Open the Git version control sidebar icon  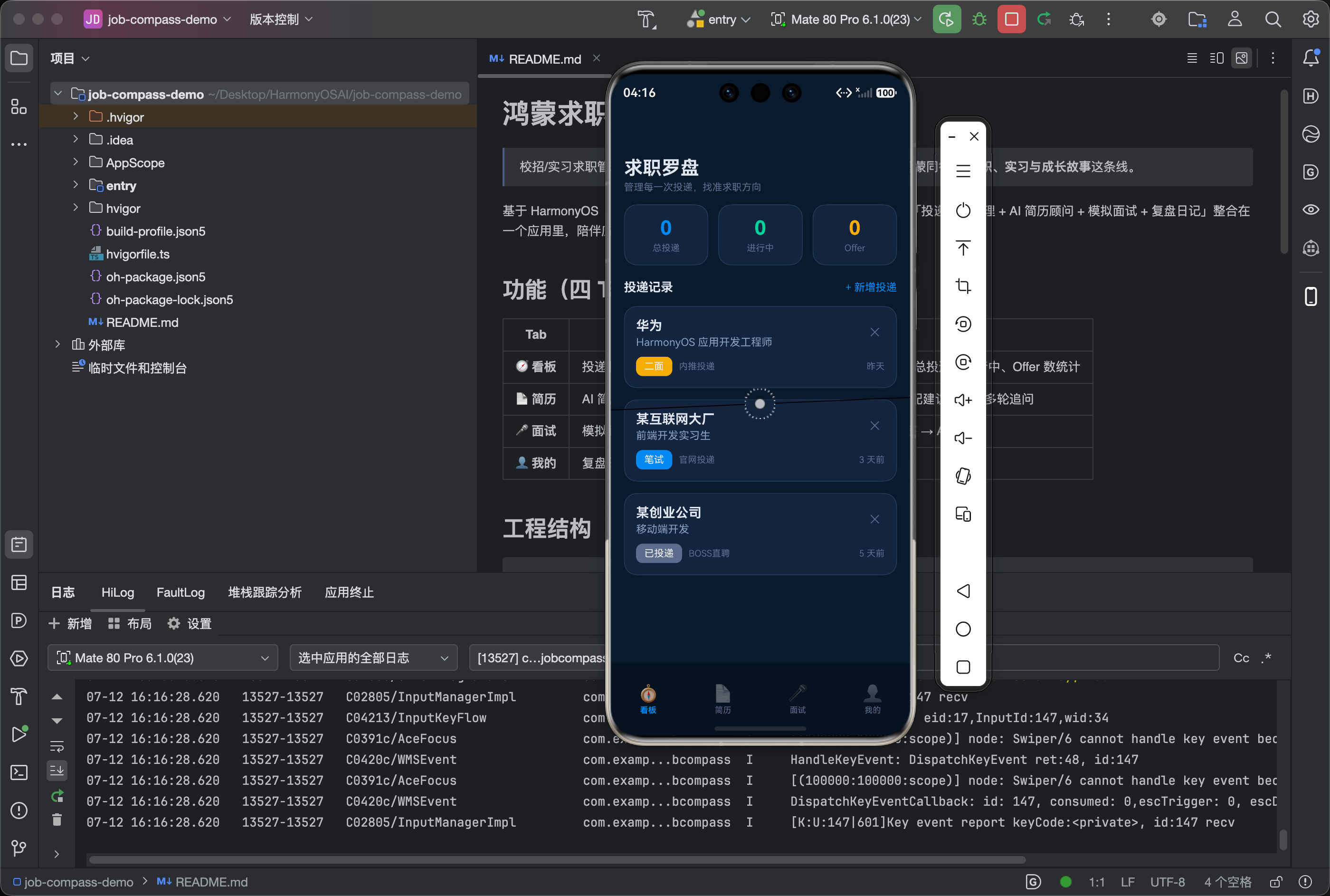19,848
